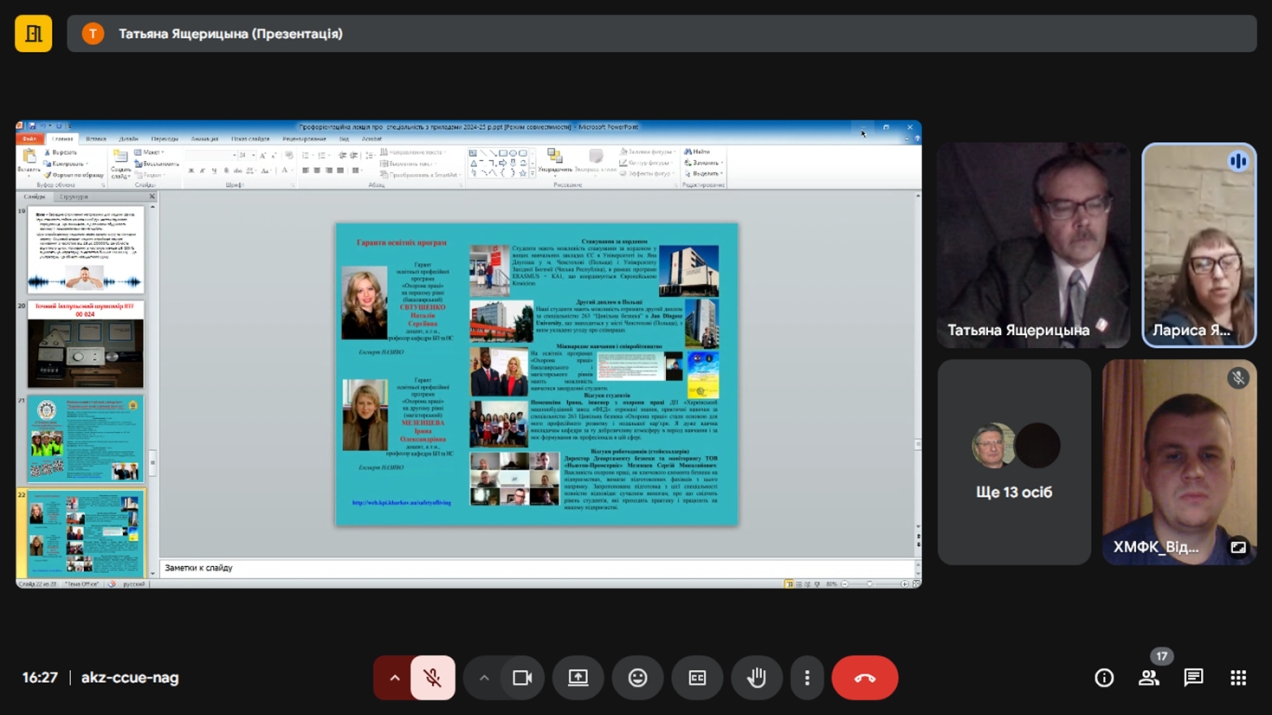Unmute the microphone

[x=433, y=678]
